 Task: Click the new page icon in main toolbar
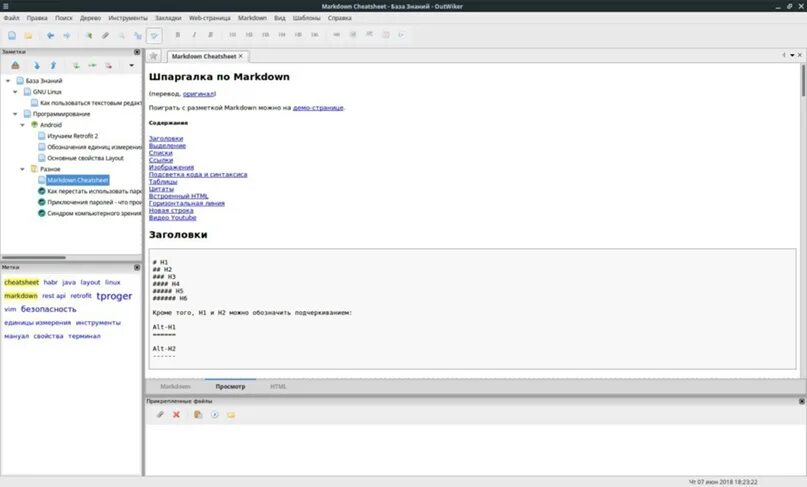tap(12, 36)
